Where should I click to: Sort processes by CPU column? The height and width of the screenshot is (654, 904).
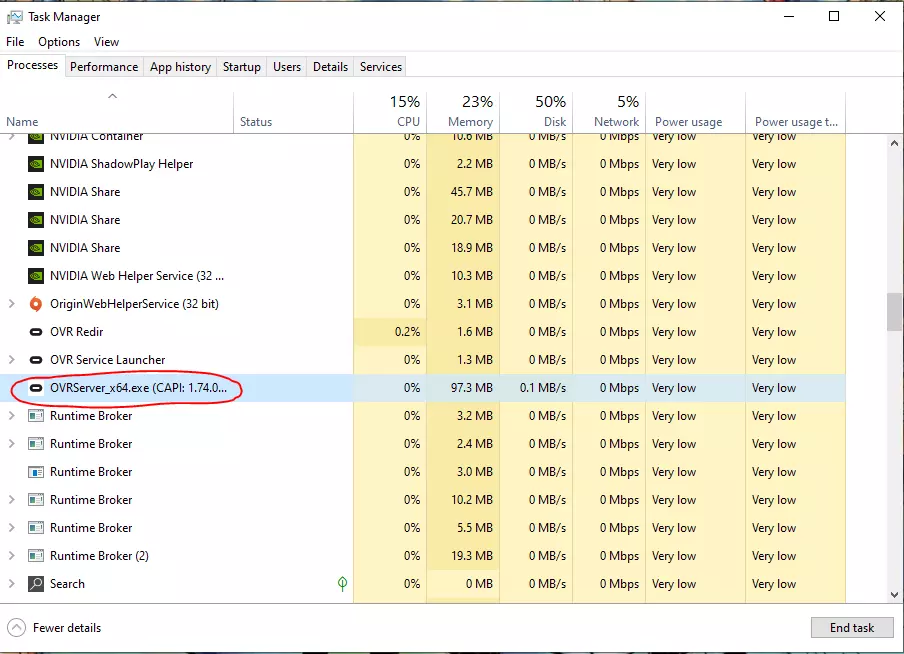click(x=390, y=112)
